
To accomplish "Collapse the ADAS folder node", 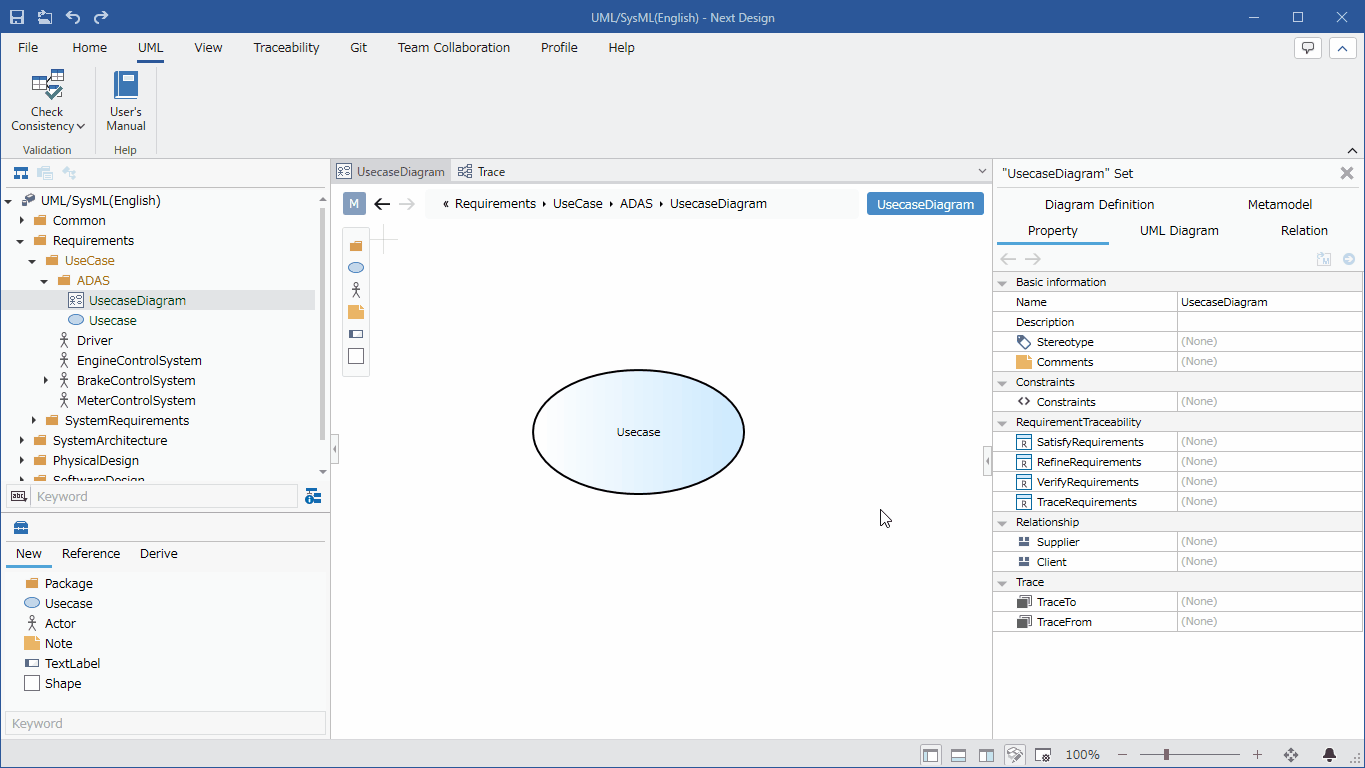I will (44, 281).
